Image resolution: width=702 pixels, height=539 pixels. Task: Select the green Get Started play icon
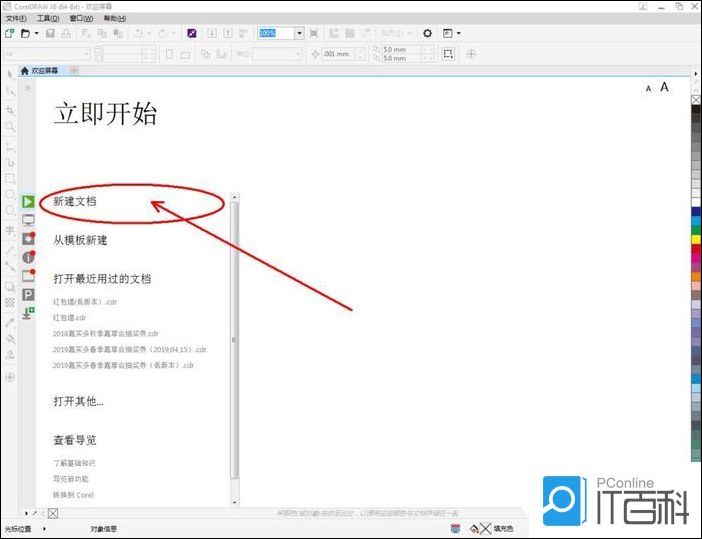(28, 201)
